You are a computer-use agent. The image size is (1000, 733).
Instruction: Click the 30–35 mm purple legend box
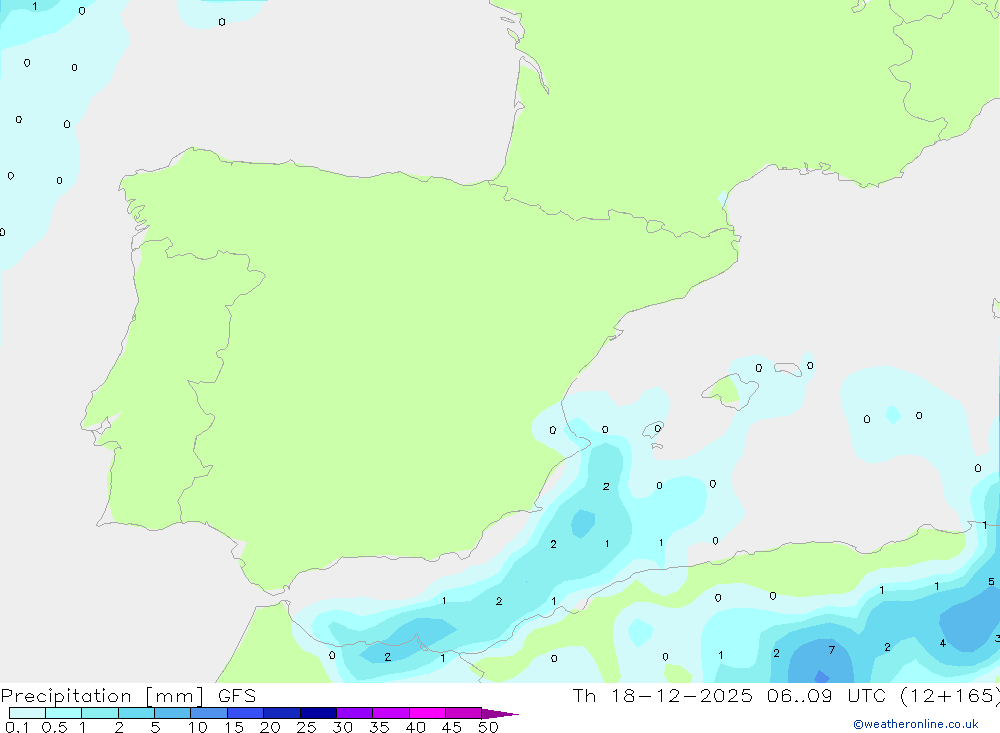click(354, 713)
